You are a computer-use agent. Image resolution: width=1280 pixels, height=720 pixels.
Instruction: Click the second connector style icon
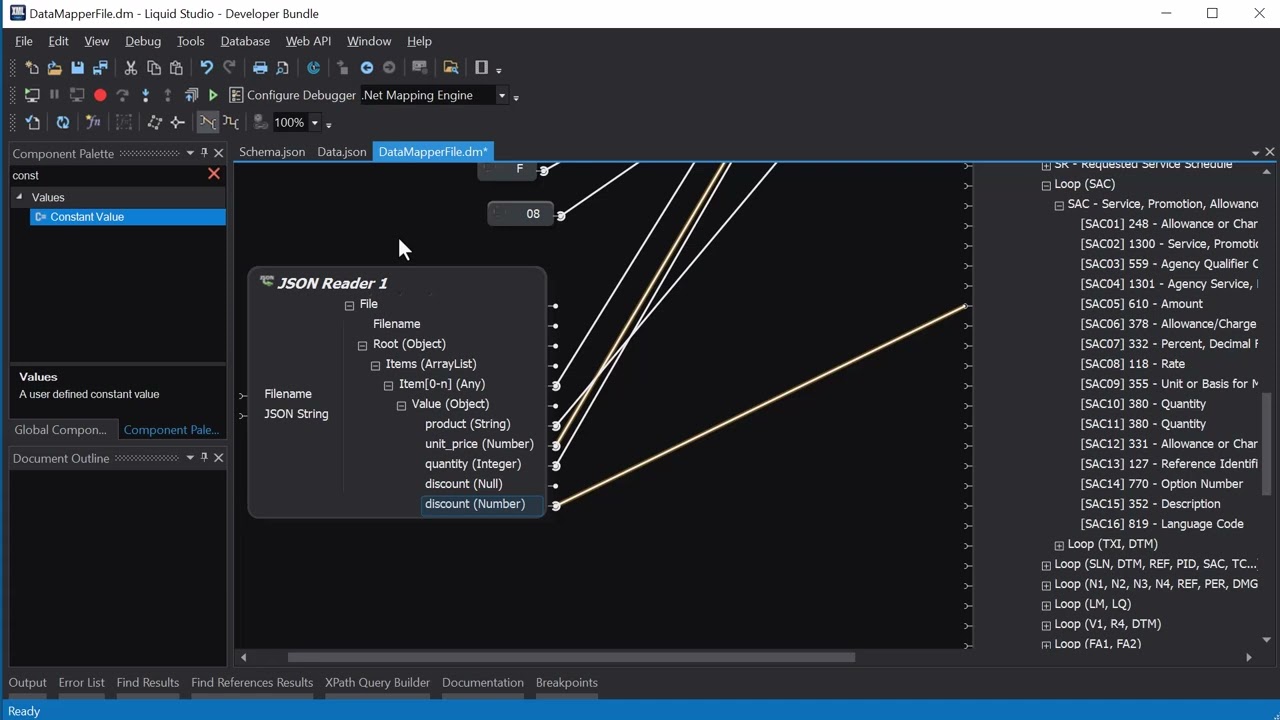(231, 122)
